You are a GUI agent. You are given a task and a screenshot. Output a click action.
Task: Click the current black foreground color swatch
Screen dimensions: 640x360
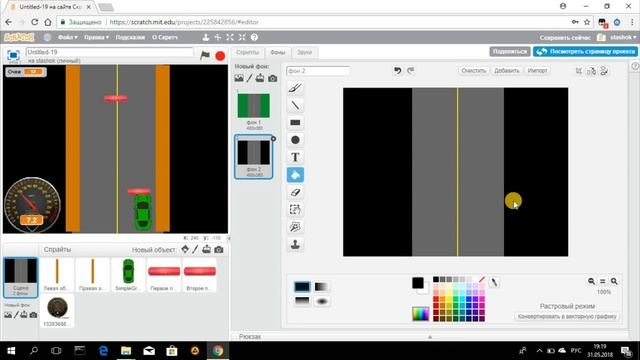418,282
